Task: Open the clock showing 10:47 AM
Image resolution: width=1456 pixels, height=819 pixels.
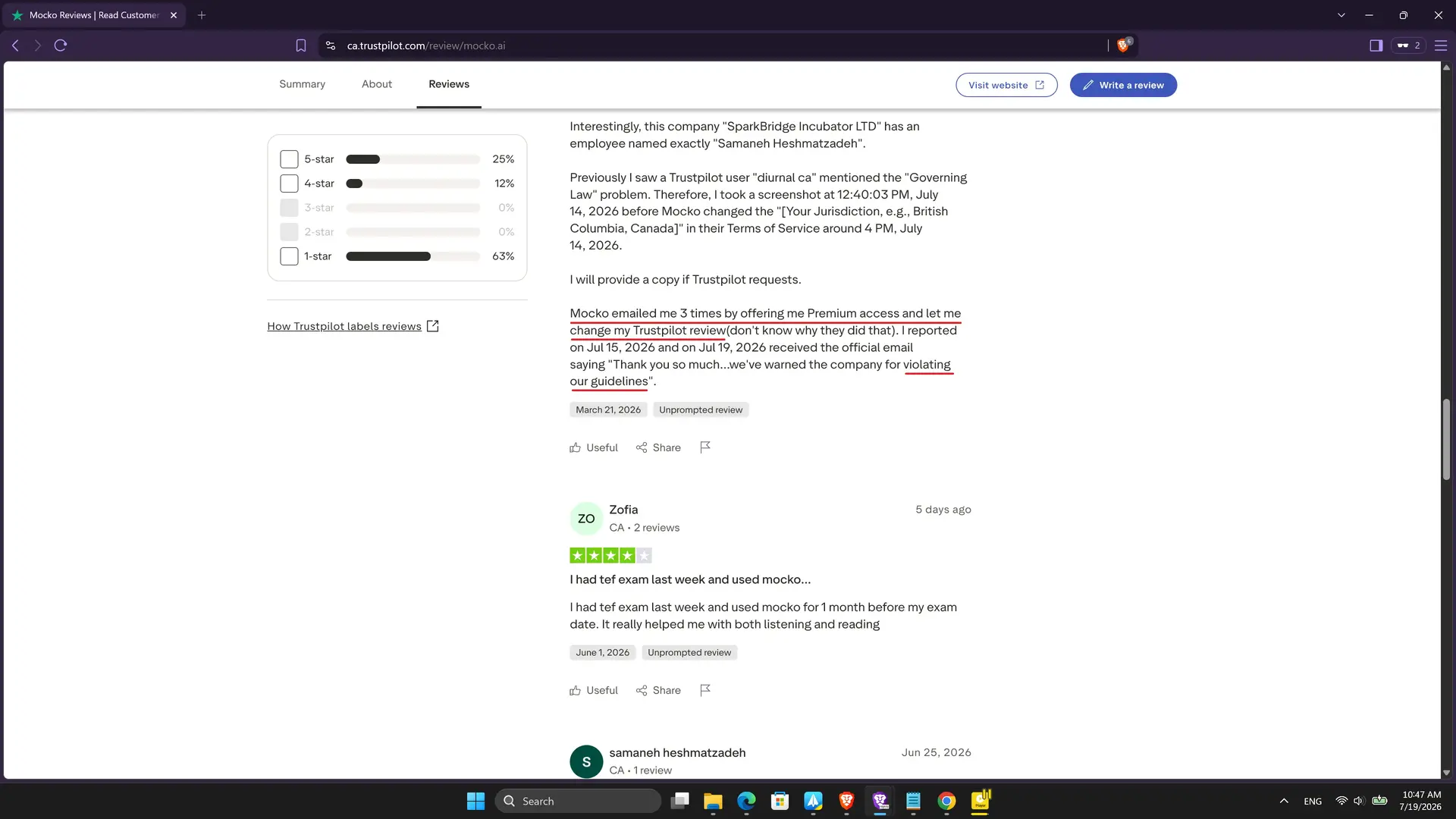Action: coord(1421,801)
